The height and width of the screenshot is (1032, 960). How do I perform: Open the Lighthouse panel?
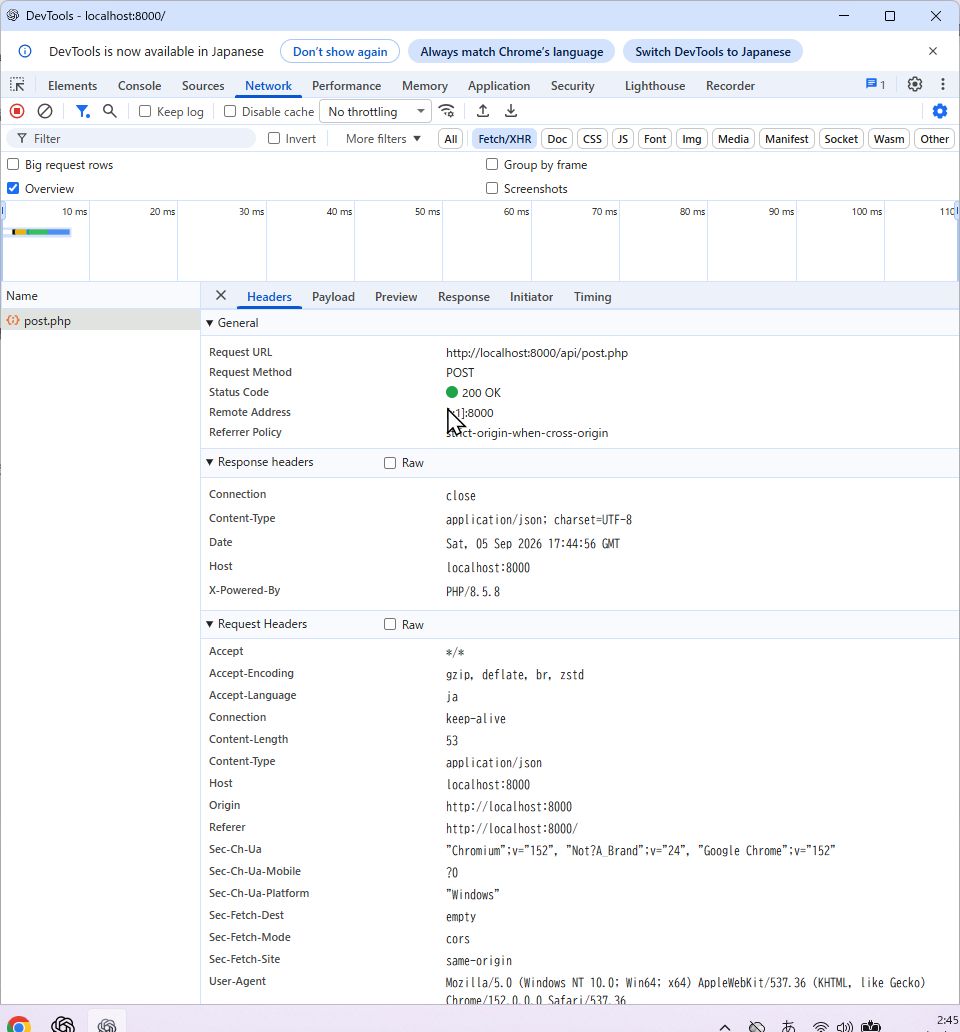655,86
